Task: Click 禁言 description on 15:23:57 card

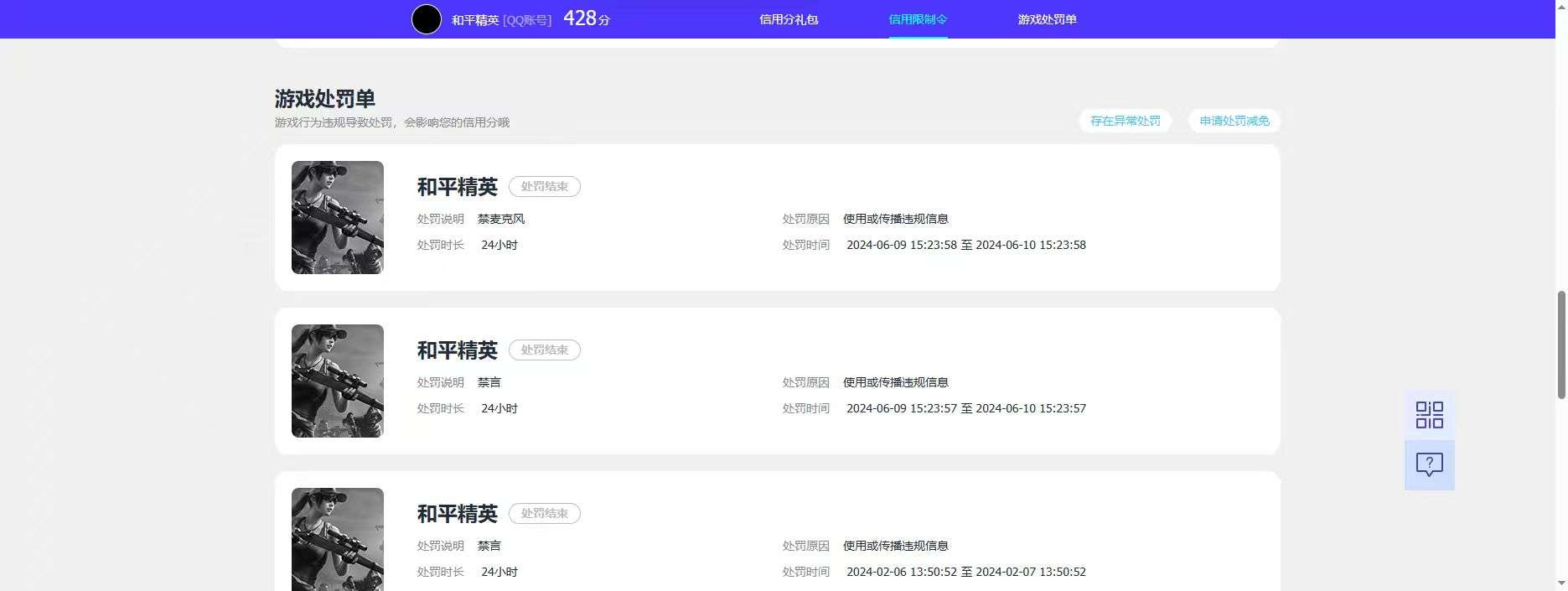Action: pos(489,382)
